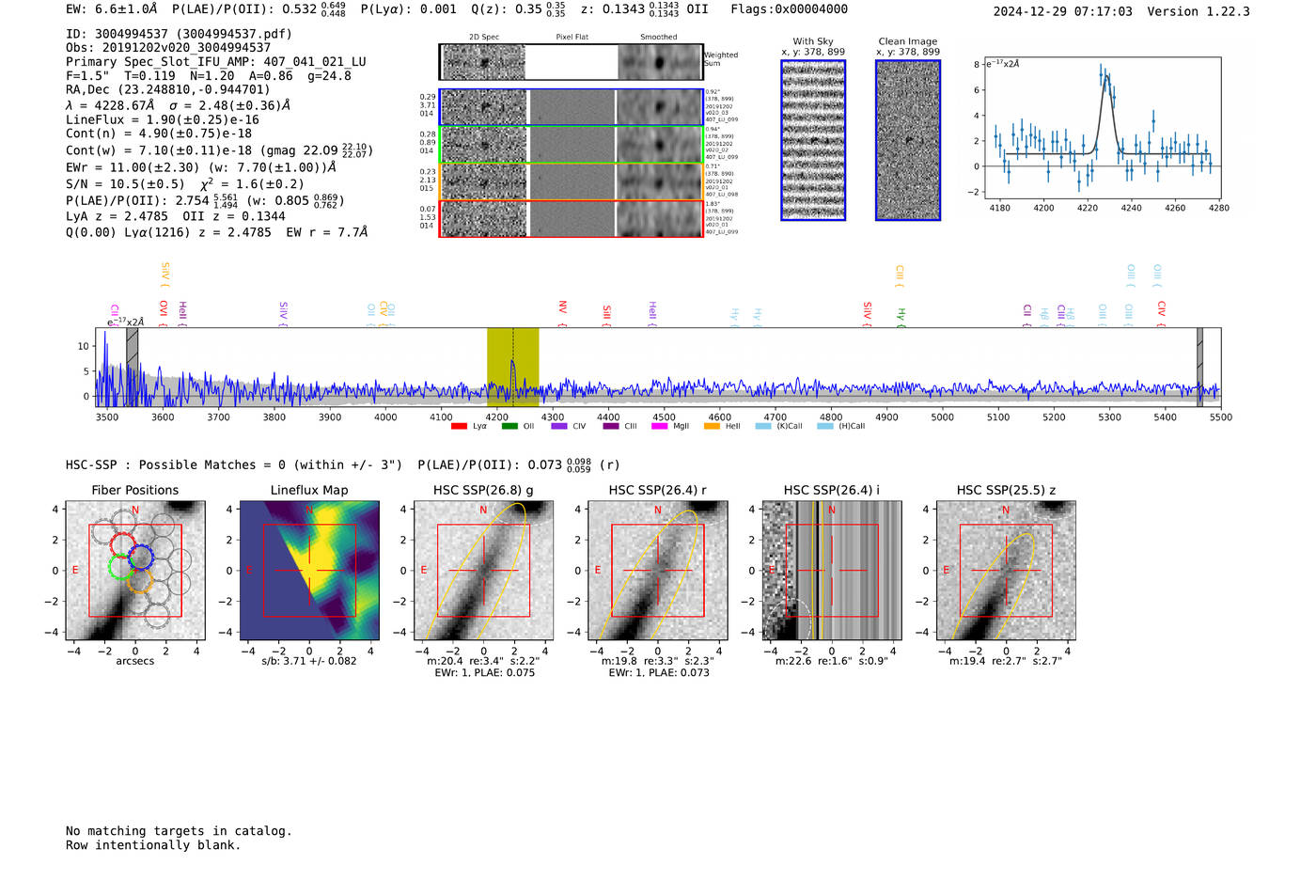Click the Clean Image cutout
Image resolution: width=1316 pixels, height=896 pixels.
tap(908, 140)
